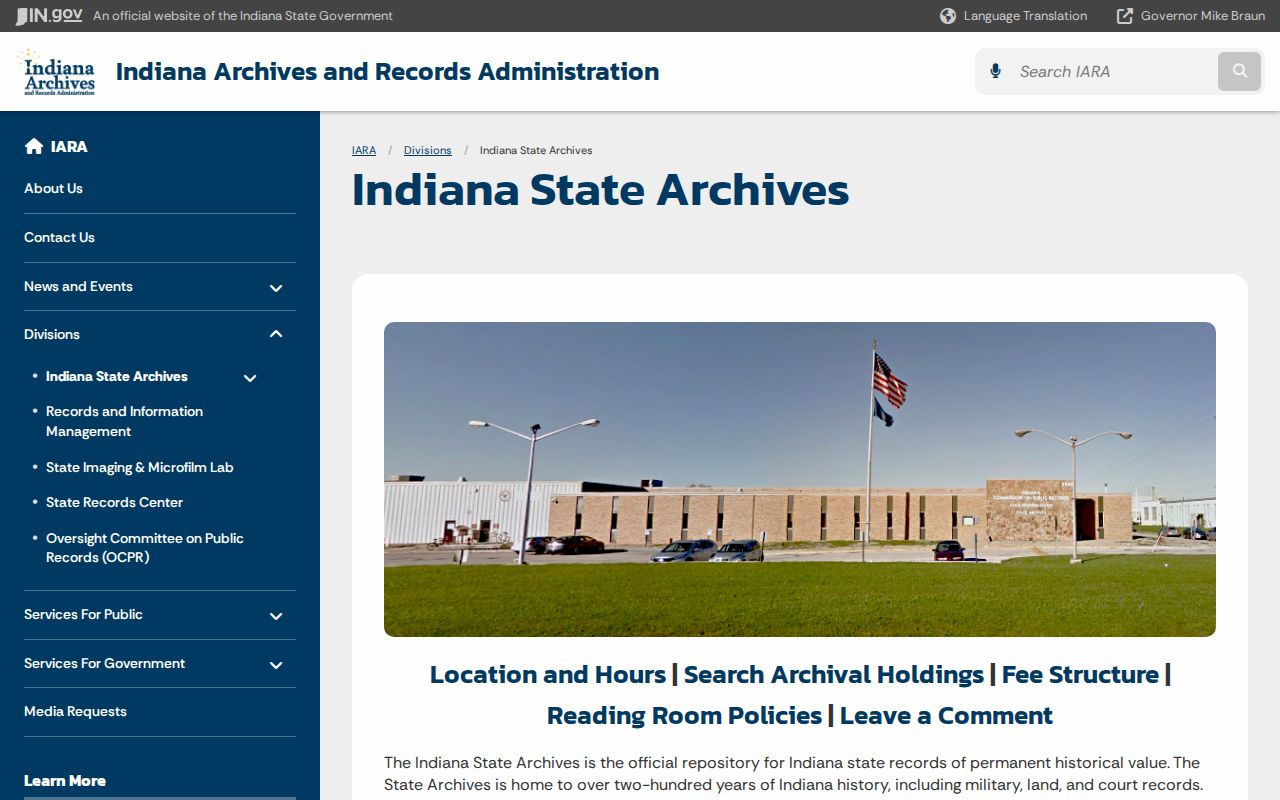The height and width of the screenshot is (800, 1280).
Task: Open the Reading Room Policies link
Action: 684,716
